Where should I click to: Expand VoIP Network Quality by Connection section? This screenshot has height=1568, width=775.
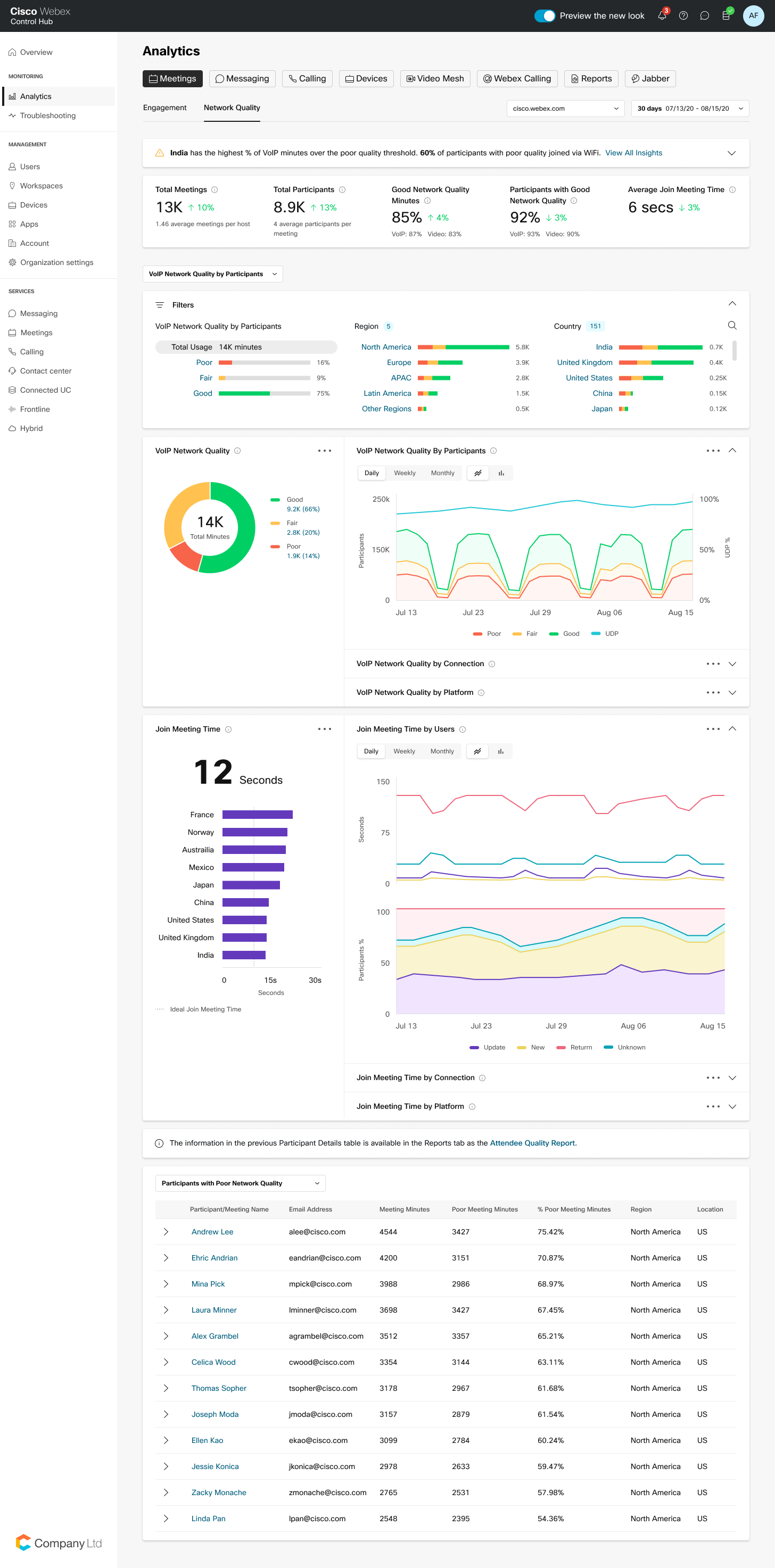click(732, 663)
